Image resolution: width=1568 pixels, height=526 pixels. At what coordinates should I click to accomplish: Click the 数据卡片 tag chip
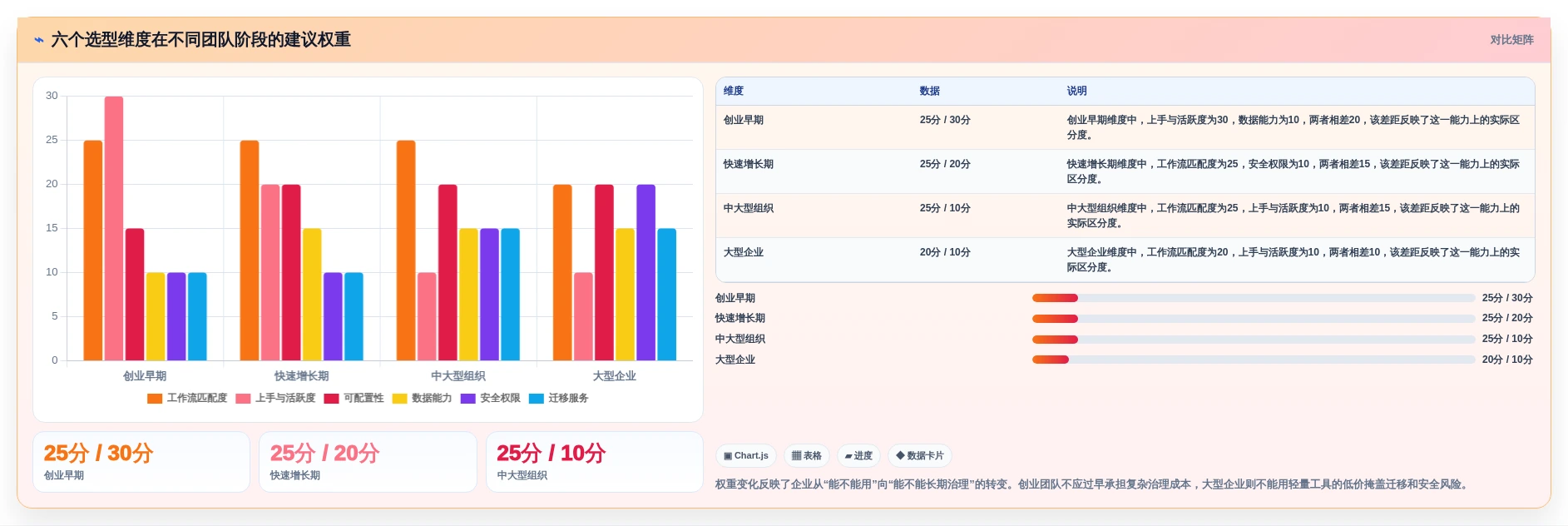920,456
